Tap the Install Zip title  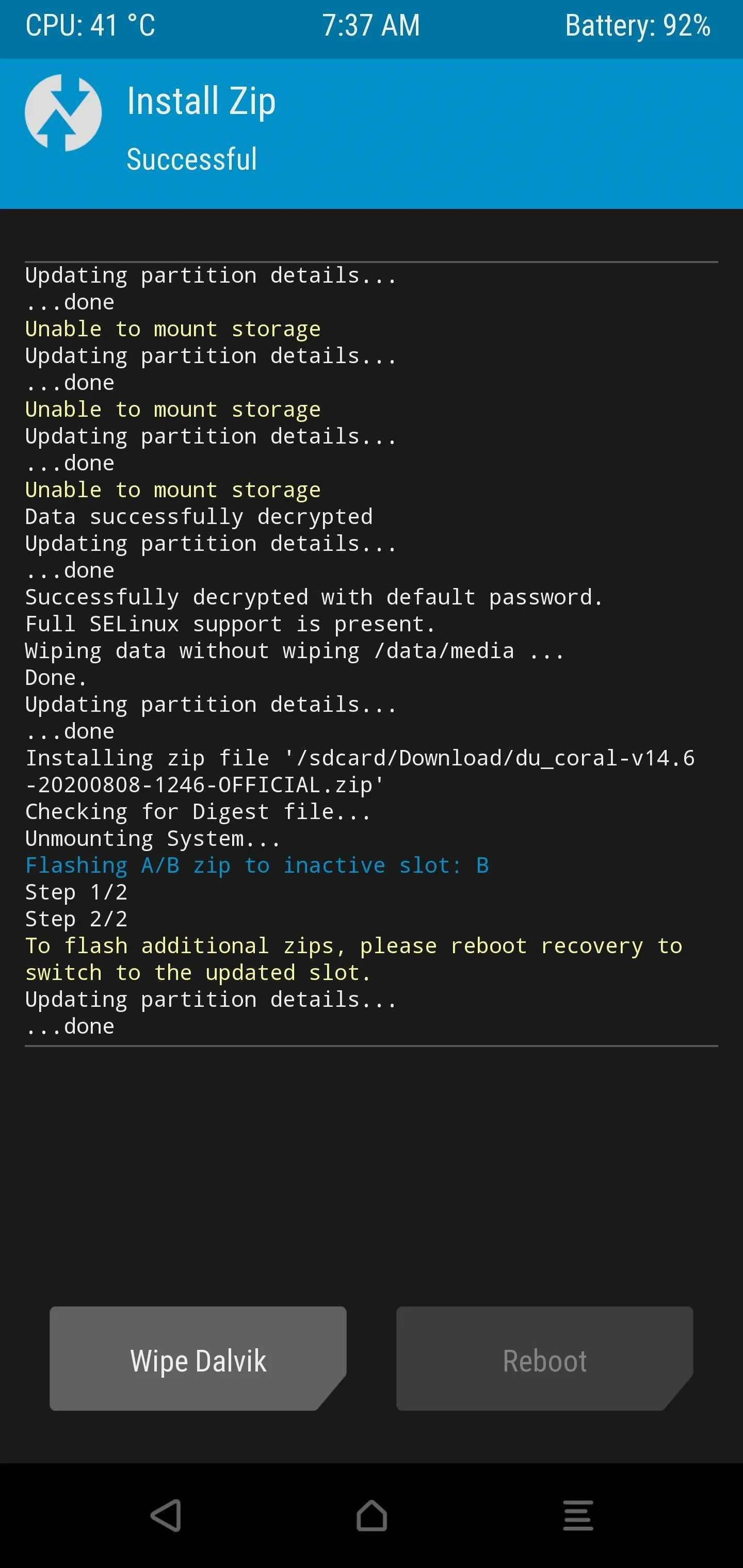coord(201,101)
